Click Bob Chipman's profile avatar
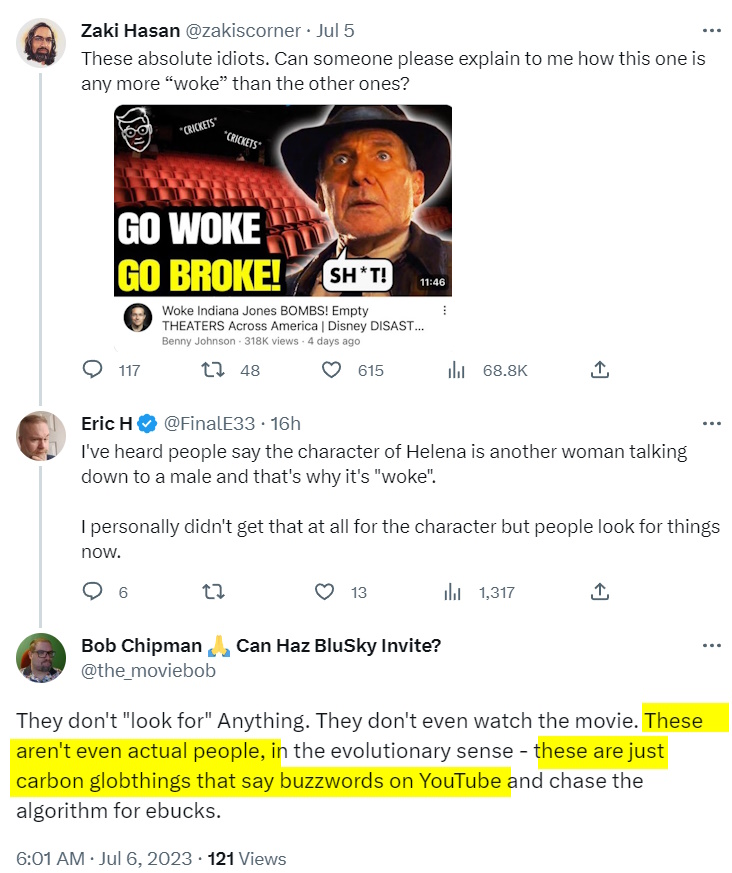This screenshot has height=873, width=732. coord(42,656)
